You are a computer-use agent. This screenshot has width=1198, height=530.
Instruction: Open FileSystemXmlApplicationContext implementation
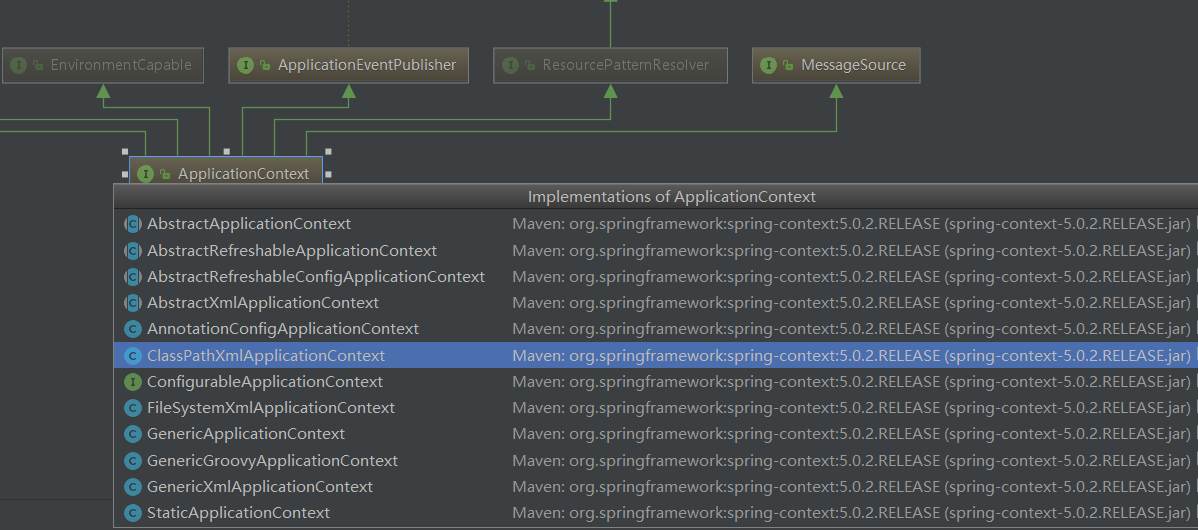(271, 408)
